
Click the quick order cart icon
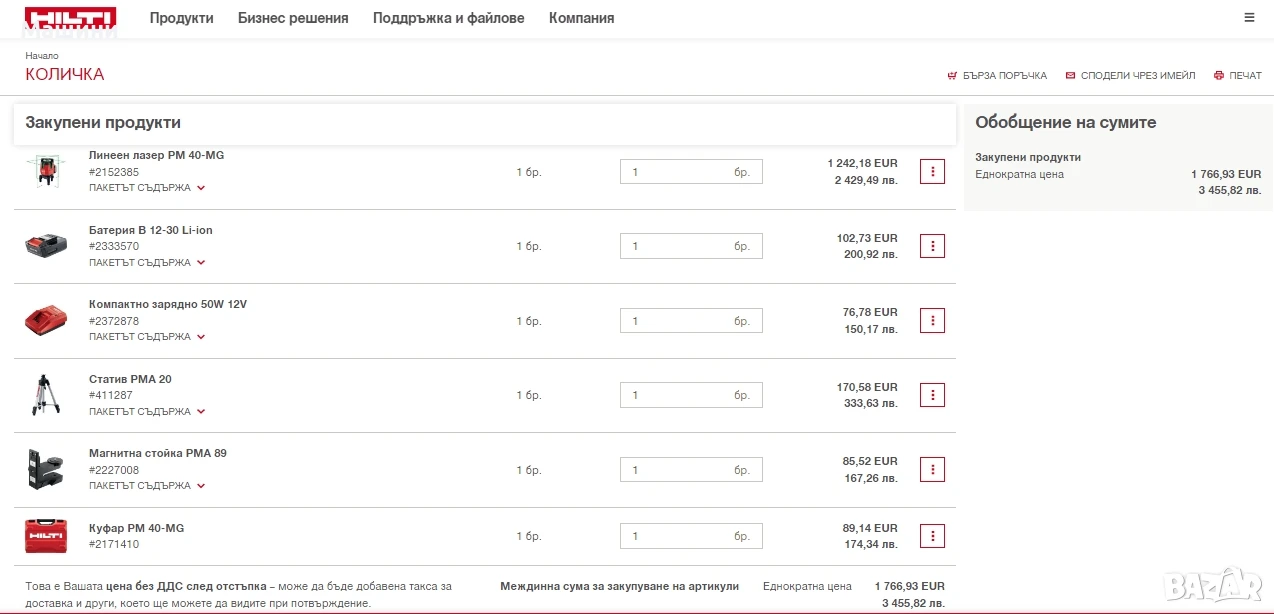pos(952,76)
